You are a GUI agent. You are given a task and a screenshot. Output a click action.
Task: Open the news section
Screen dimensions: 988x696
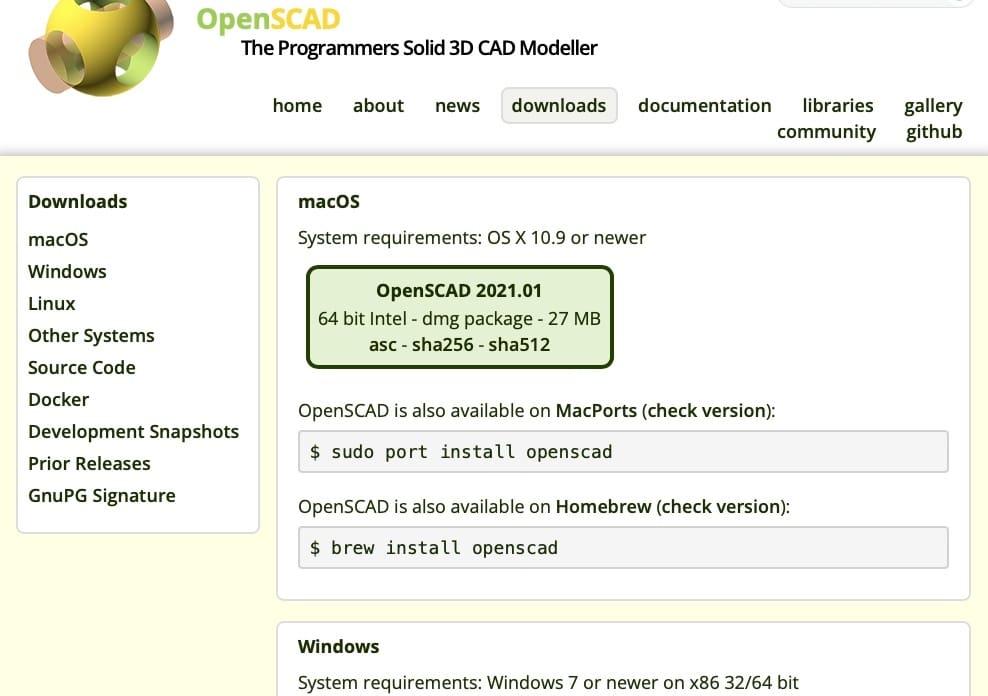click(457, 106)
